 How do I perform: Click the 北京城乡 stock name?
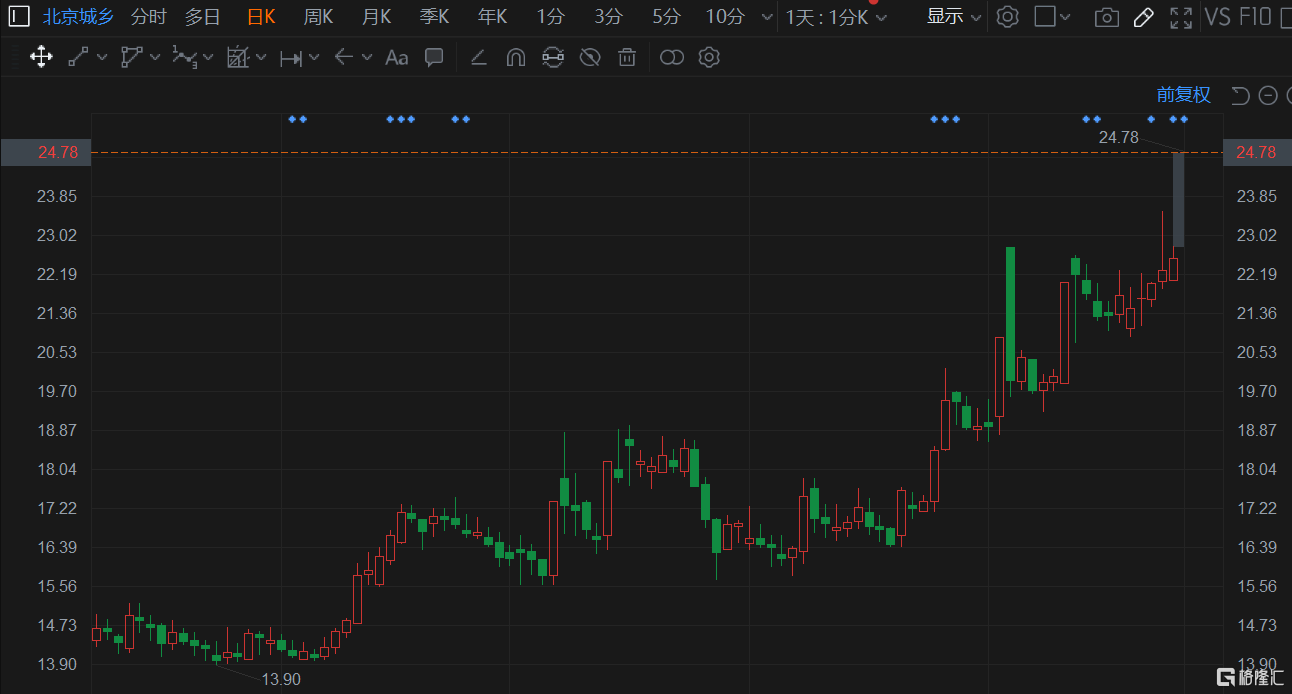pos(78,17)
